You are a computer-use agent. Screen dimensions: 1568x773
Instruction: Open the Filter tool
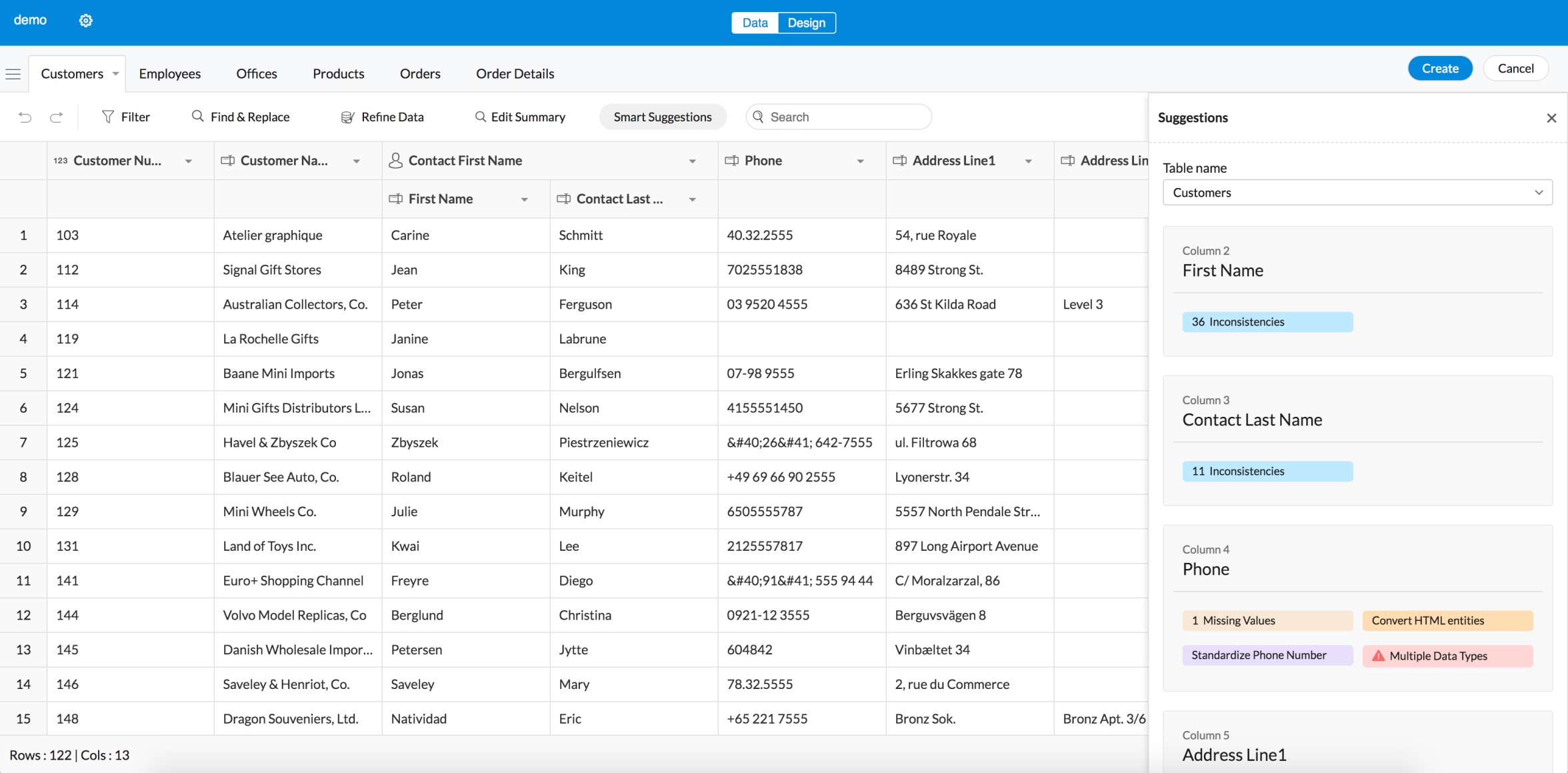pos(125,117)
